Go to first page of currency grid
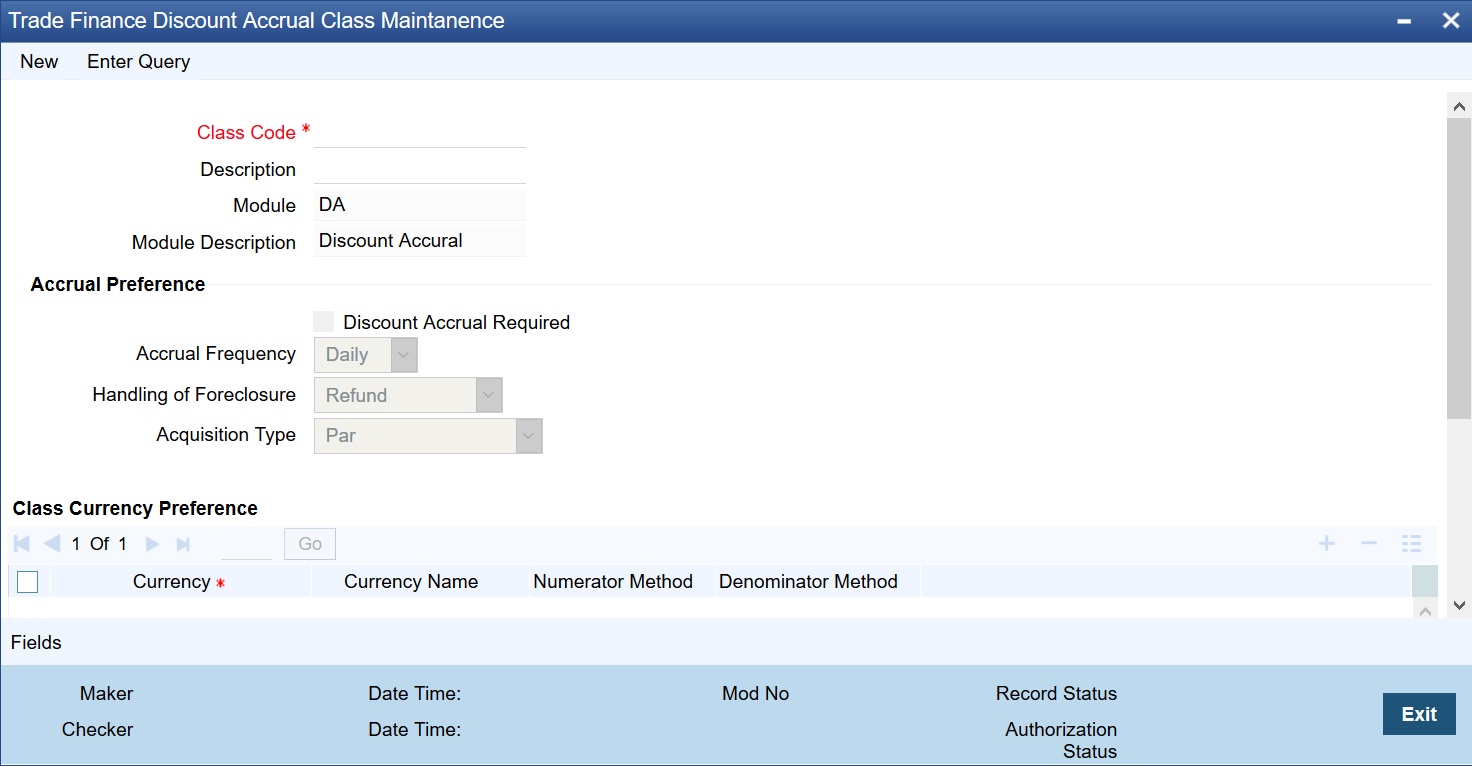This screenshot has width=1472, height=766. pyautogui.click(x=21, y=544)
